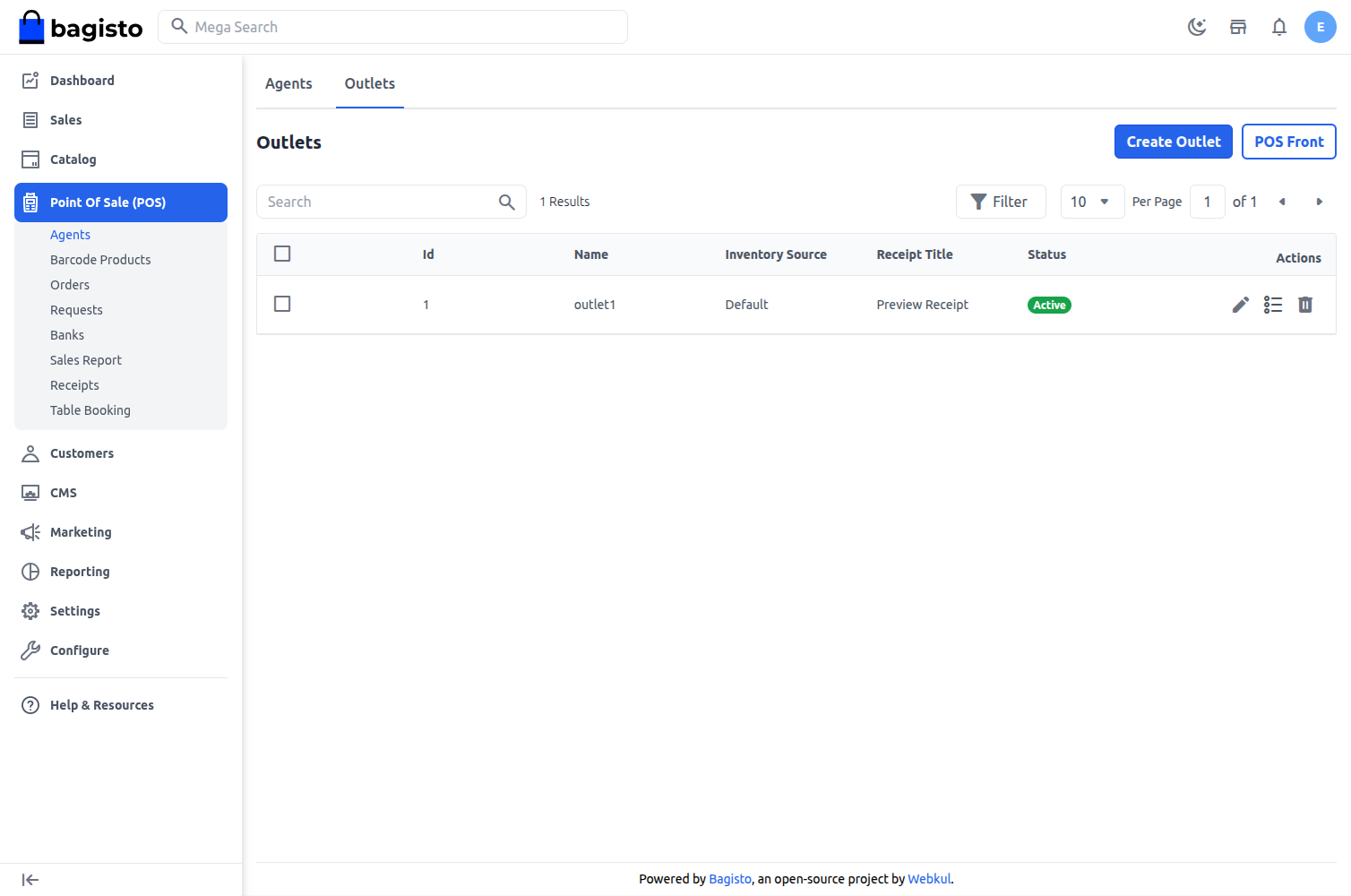Open Dashboard menu item

pos(121,81)
